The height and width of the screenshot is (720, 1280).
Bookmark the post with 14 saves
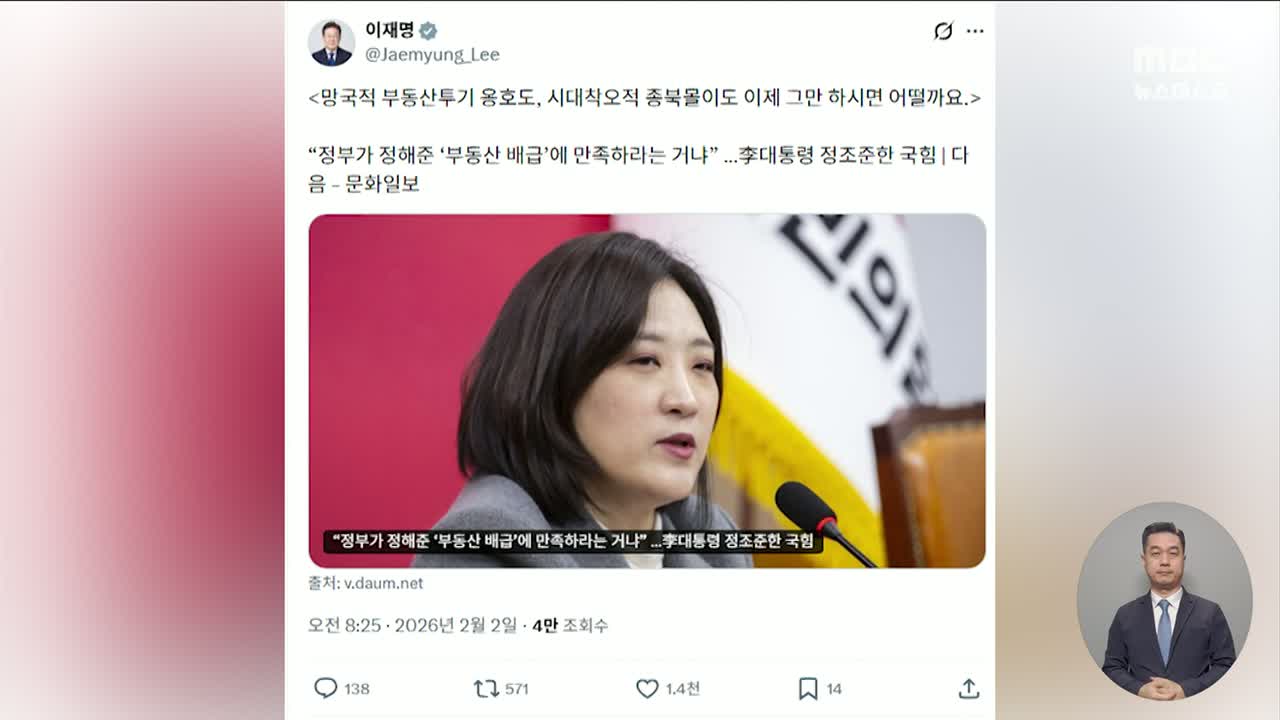808,688
